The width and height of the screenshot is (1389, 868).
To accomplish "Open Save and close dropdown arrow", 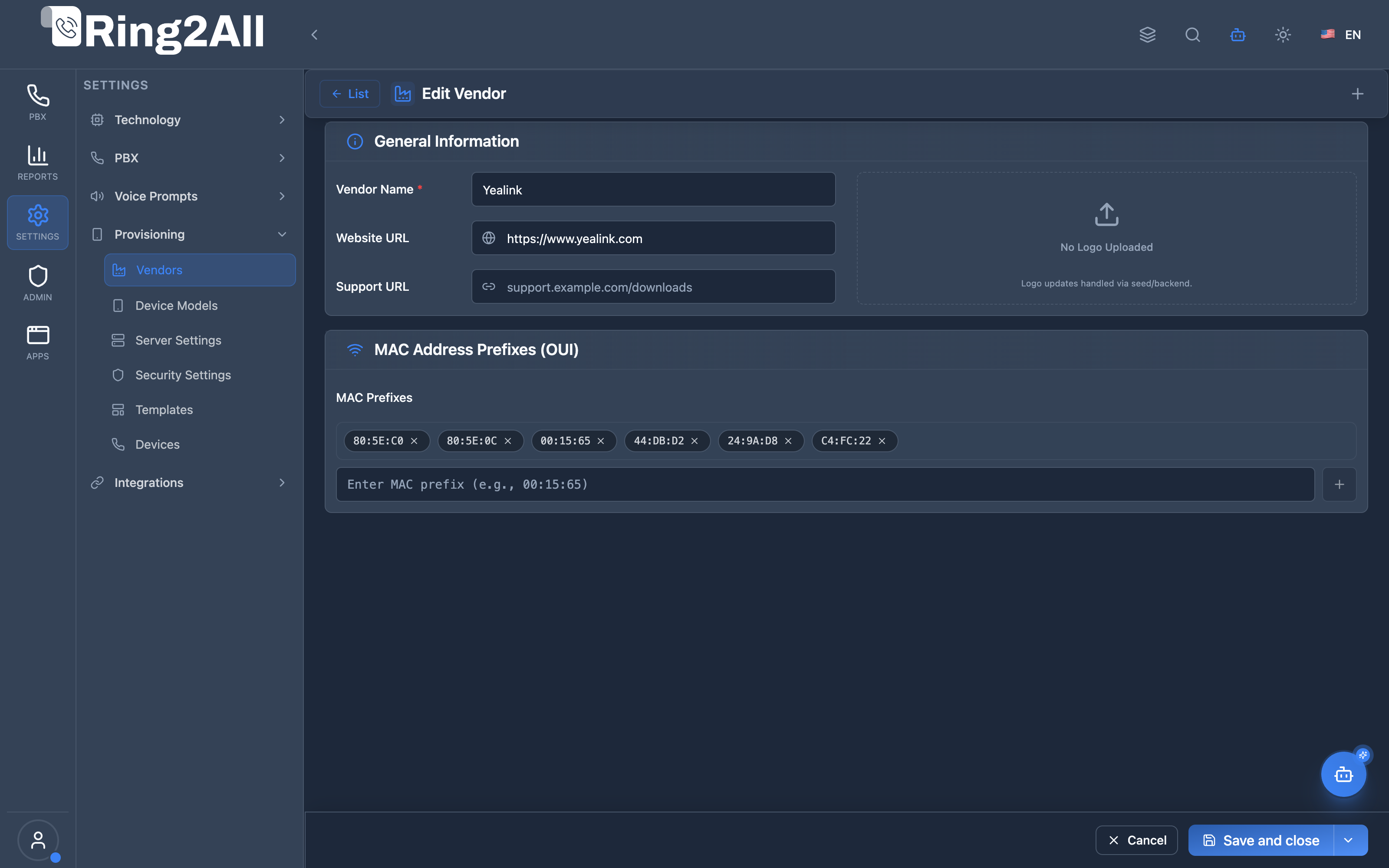I will (x=1349, y=841).
